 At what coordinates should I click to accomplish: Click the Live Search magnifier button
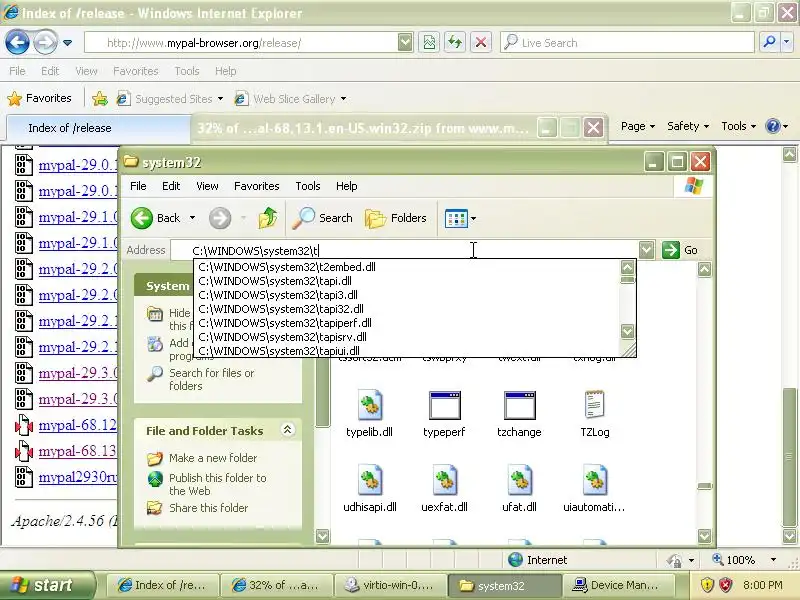click(769, 42)
